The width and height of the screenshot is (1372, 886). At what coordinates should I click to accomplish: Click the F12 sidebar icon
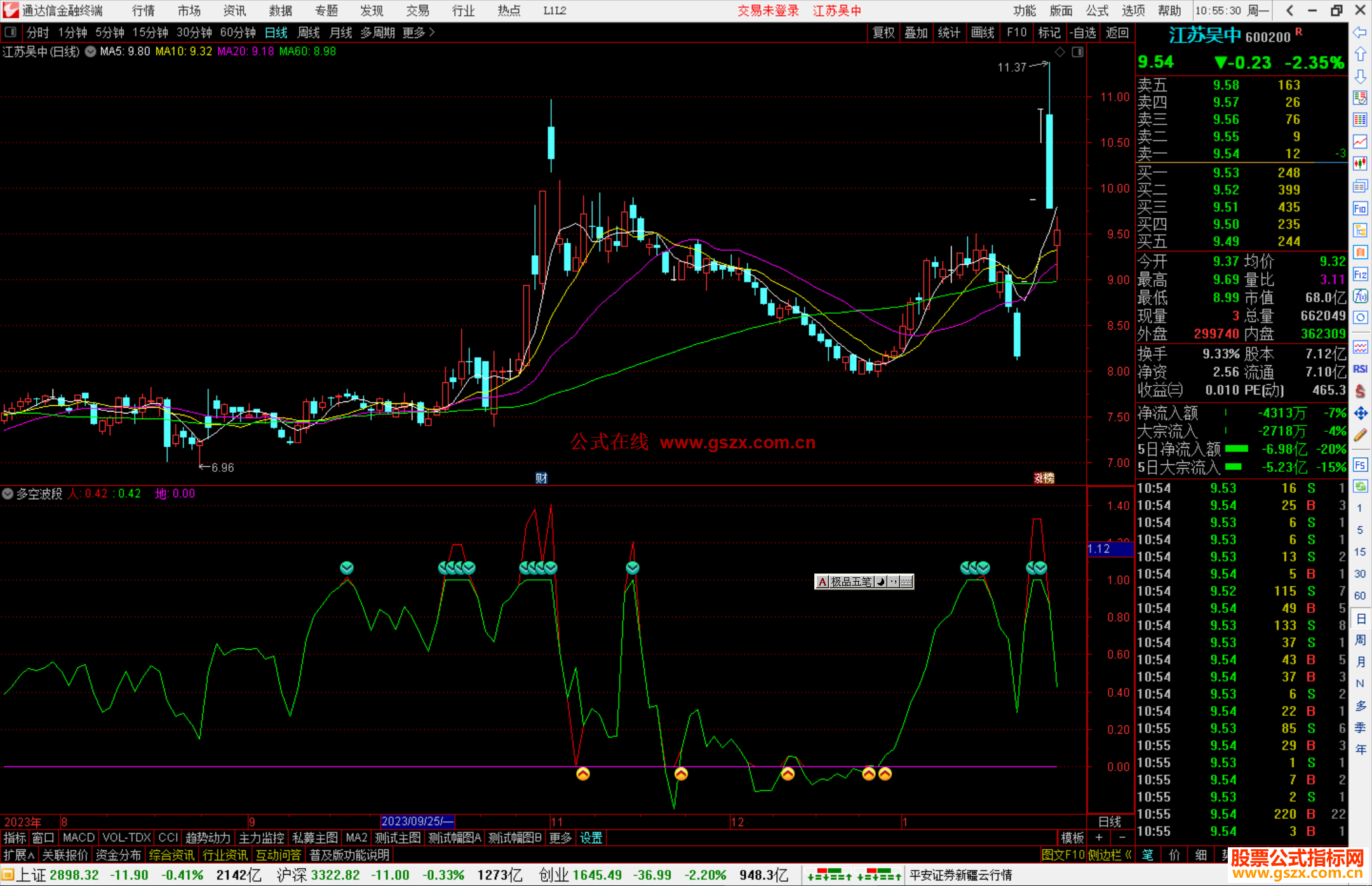click(x=1360, y=274)
